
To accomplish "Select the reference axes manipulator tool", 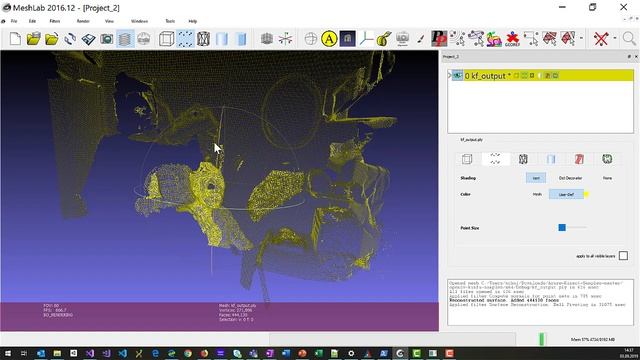I will tap(366, 39).
